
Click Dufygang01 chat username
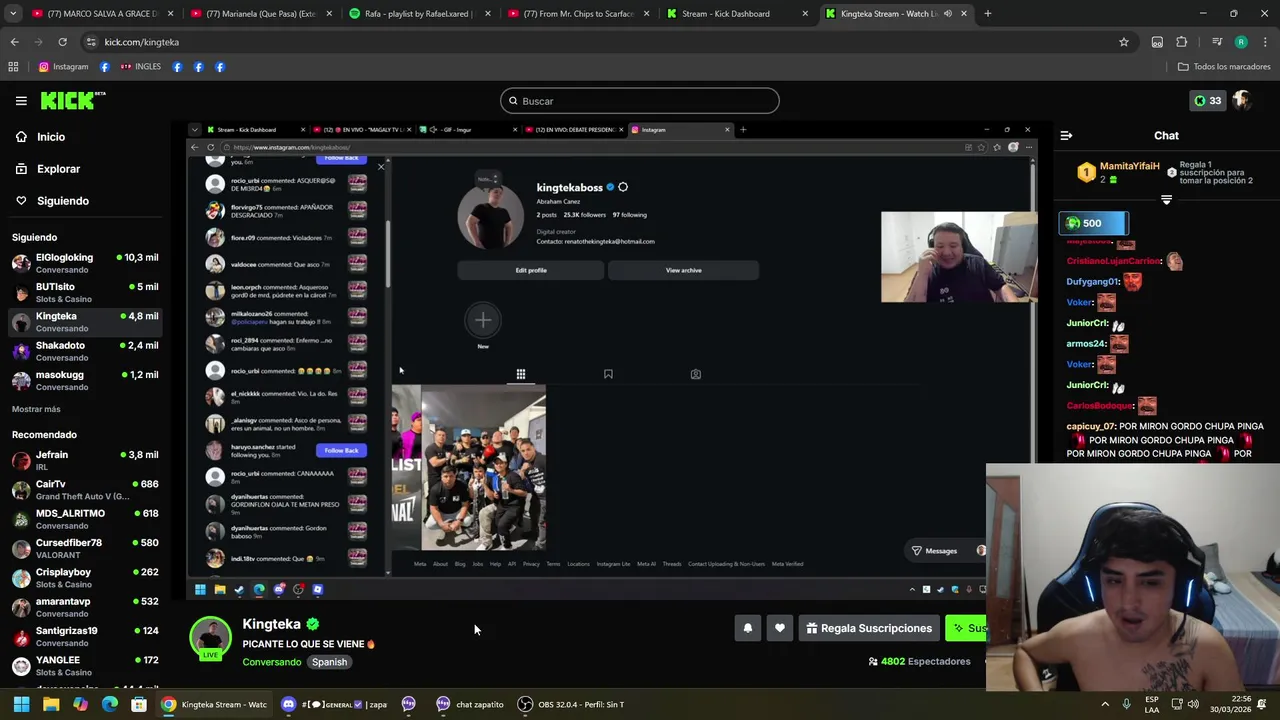coord(1093,282)
